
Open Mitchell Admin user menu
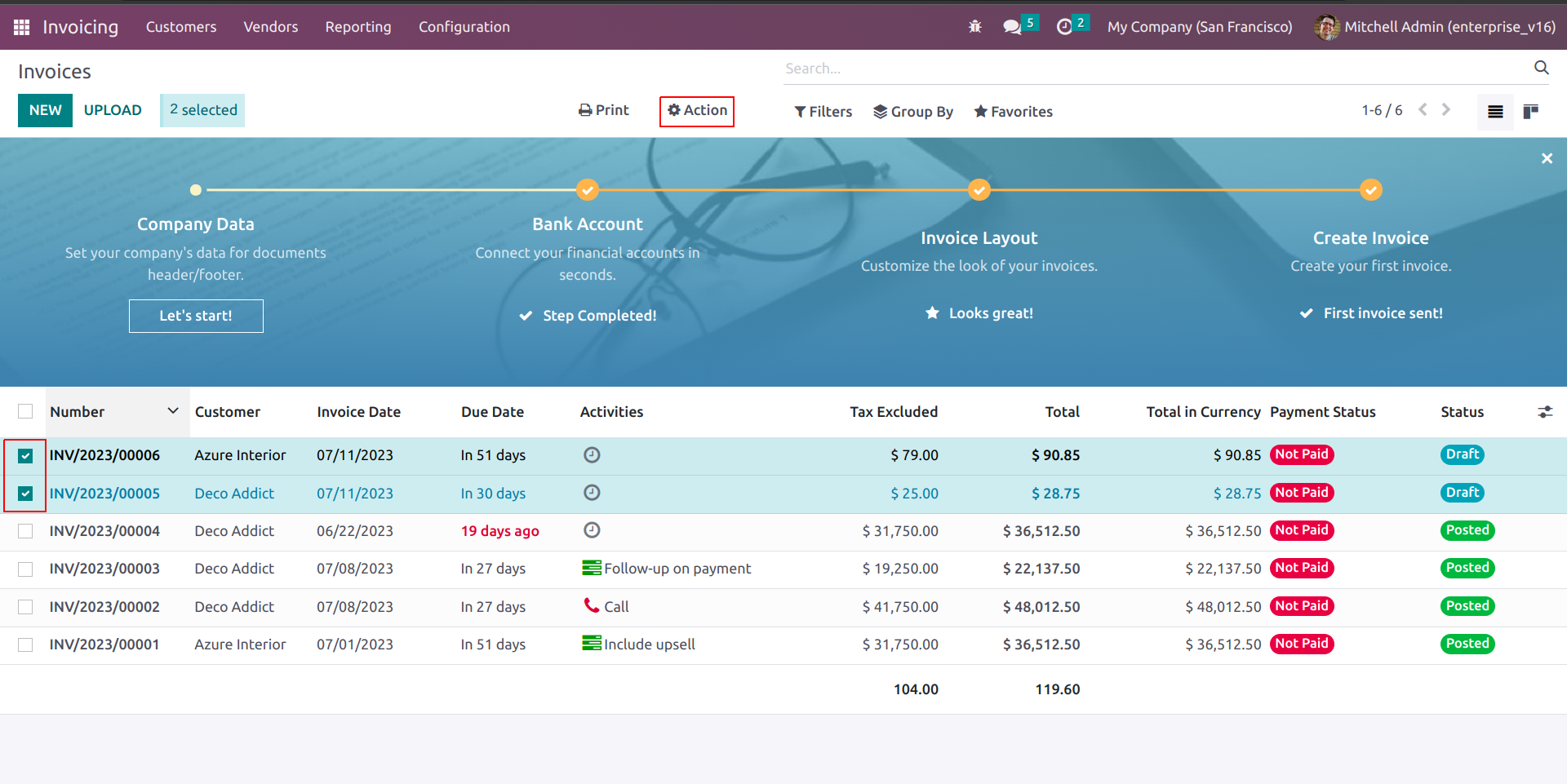1436,27
